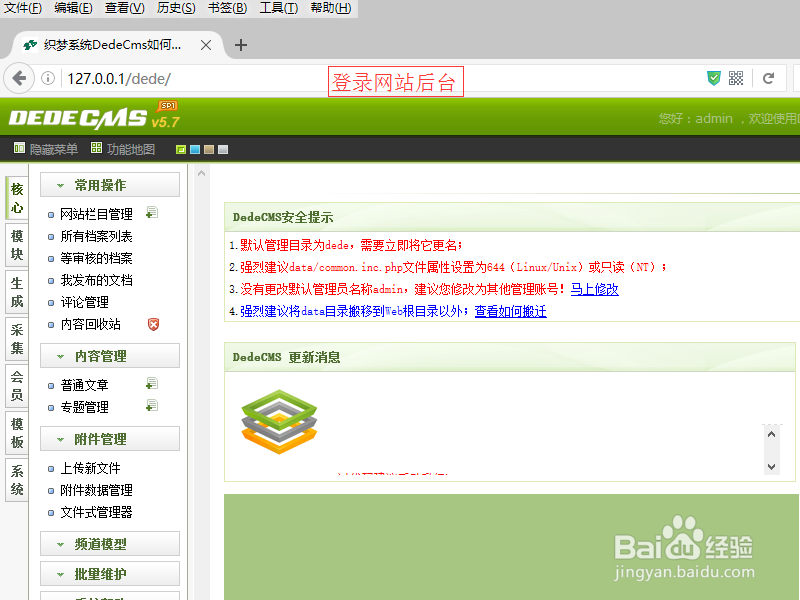Screen dimensions: 800x600
Task: Open 普通文章 under 内容管理
Action: click(x=85, y=385)
